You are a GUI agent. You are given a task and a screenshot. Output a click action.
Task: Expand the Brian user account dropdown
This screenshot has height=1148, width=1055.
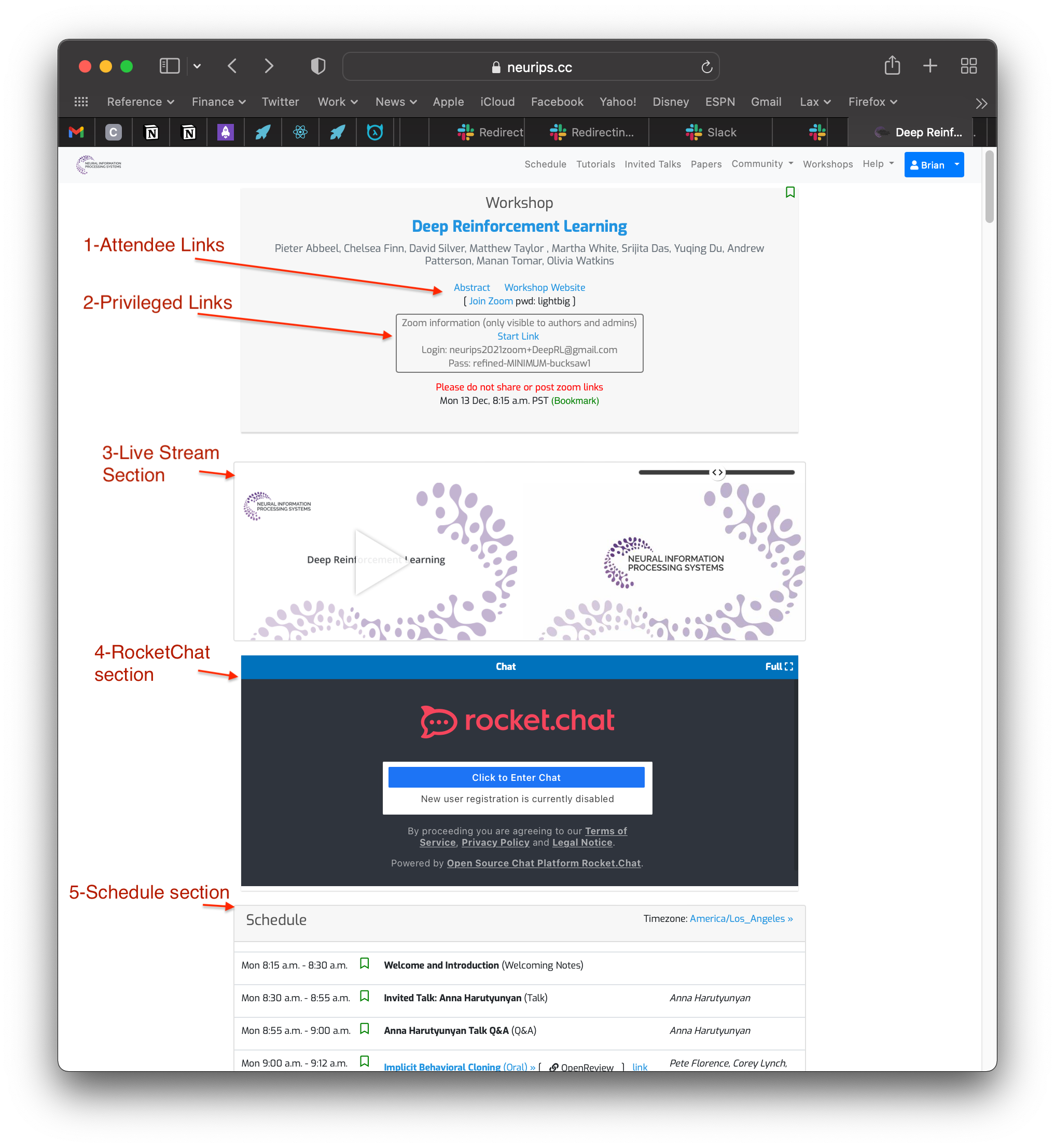(x=955, y=164)
